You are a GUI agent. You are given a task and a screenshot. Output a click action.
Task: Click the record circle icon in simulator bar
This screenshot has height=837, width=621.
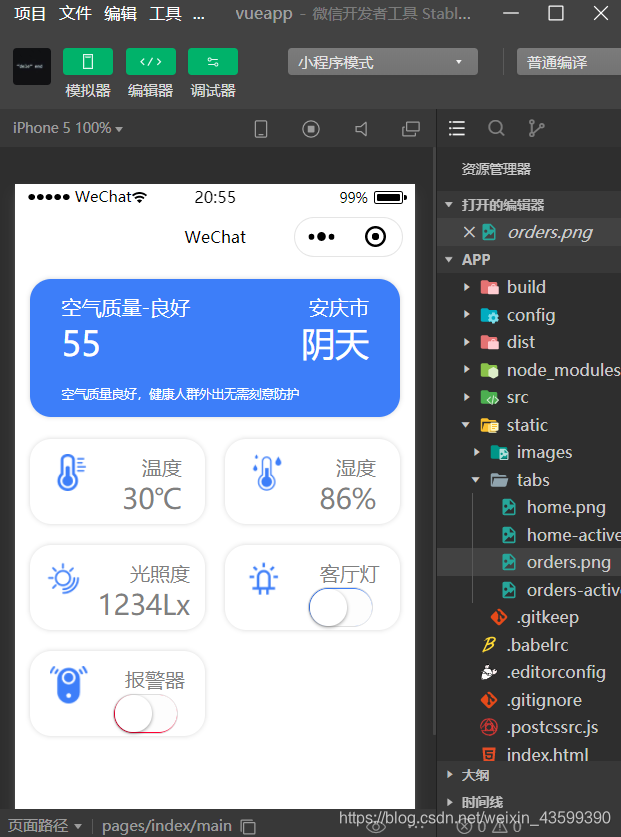click(x=311, y=129)
